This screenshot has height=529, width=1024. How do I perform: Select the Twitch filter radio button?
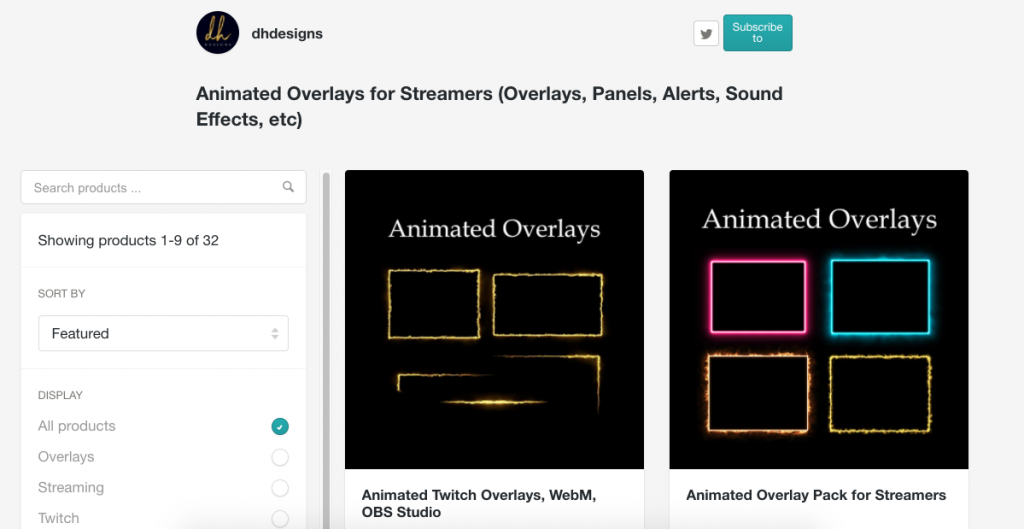[280, 519]
